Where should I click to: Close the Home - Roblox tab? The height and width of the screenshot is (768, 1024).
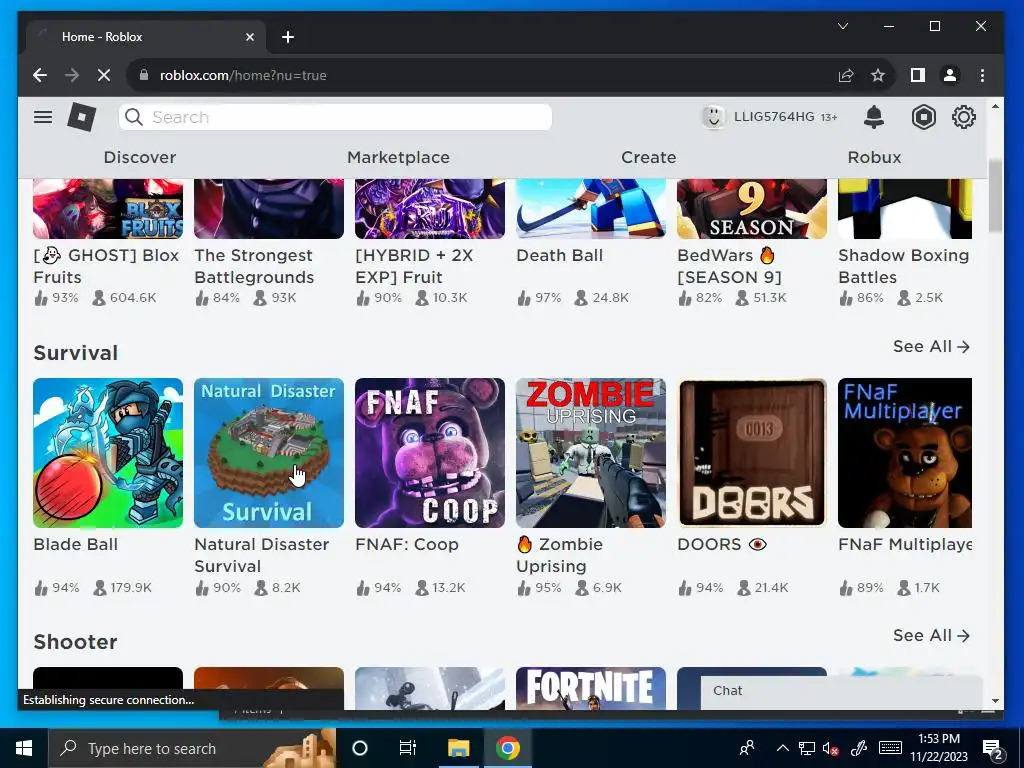pyautogui.click(x=249, y=37)
